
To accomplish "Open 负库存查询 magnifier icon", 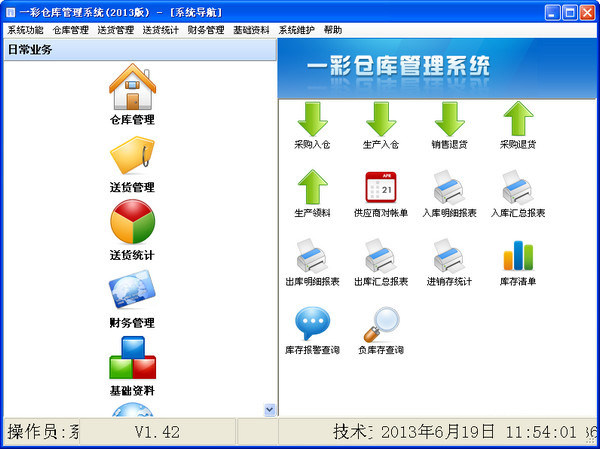I will pyautogui.click(x=381, y=324).
